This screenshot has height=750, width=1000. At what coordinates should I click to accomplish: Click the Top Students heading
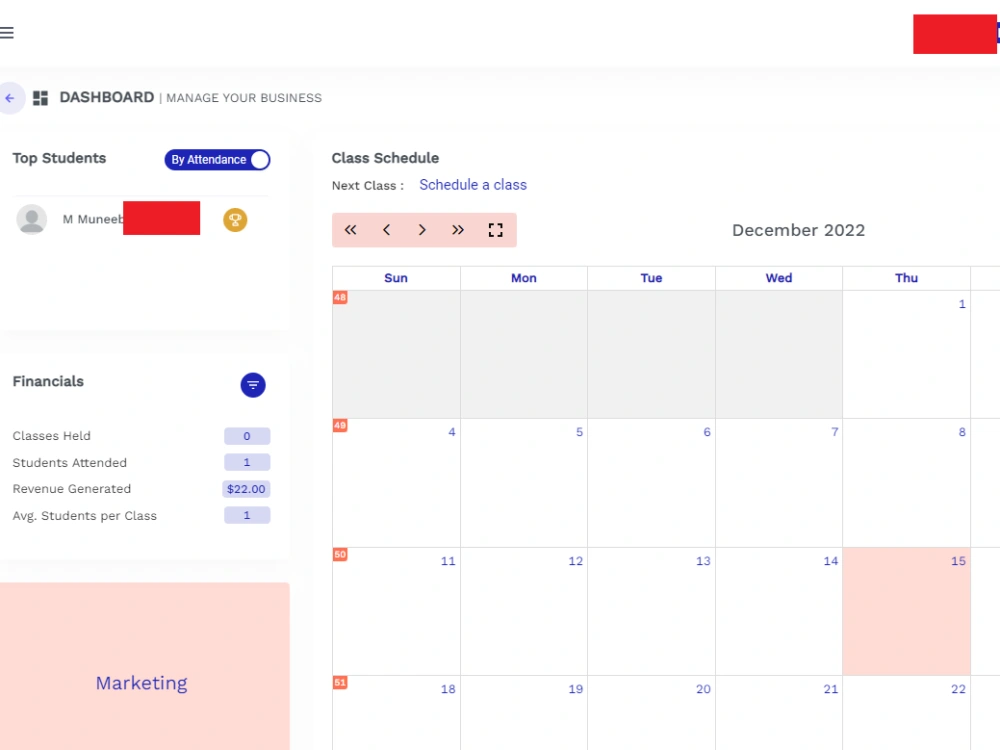(59, 158)
